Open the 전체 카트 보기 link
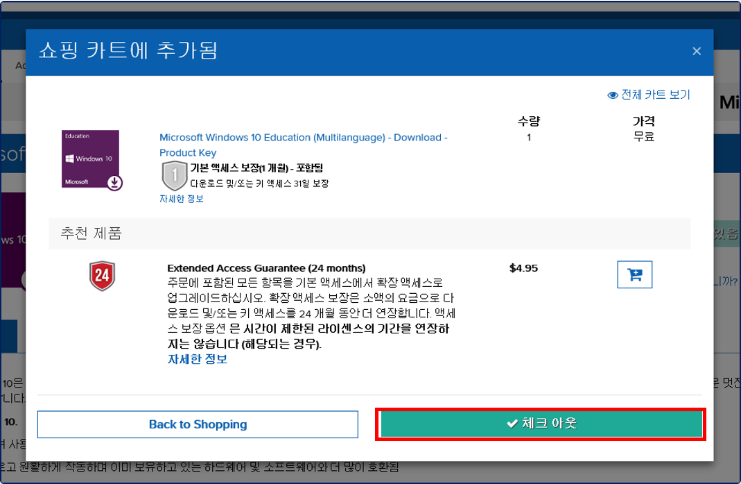The image size is (741, 484). tap(655, 96)
